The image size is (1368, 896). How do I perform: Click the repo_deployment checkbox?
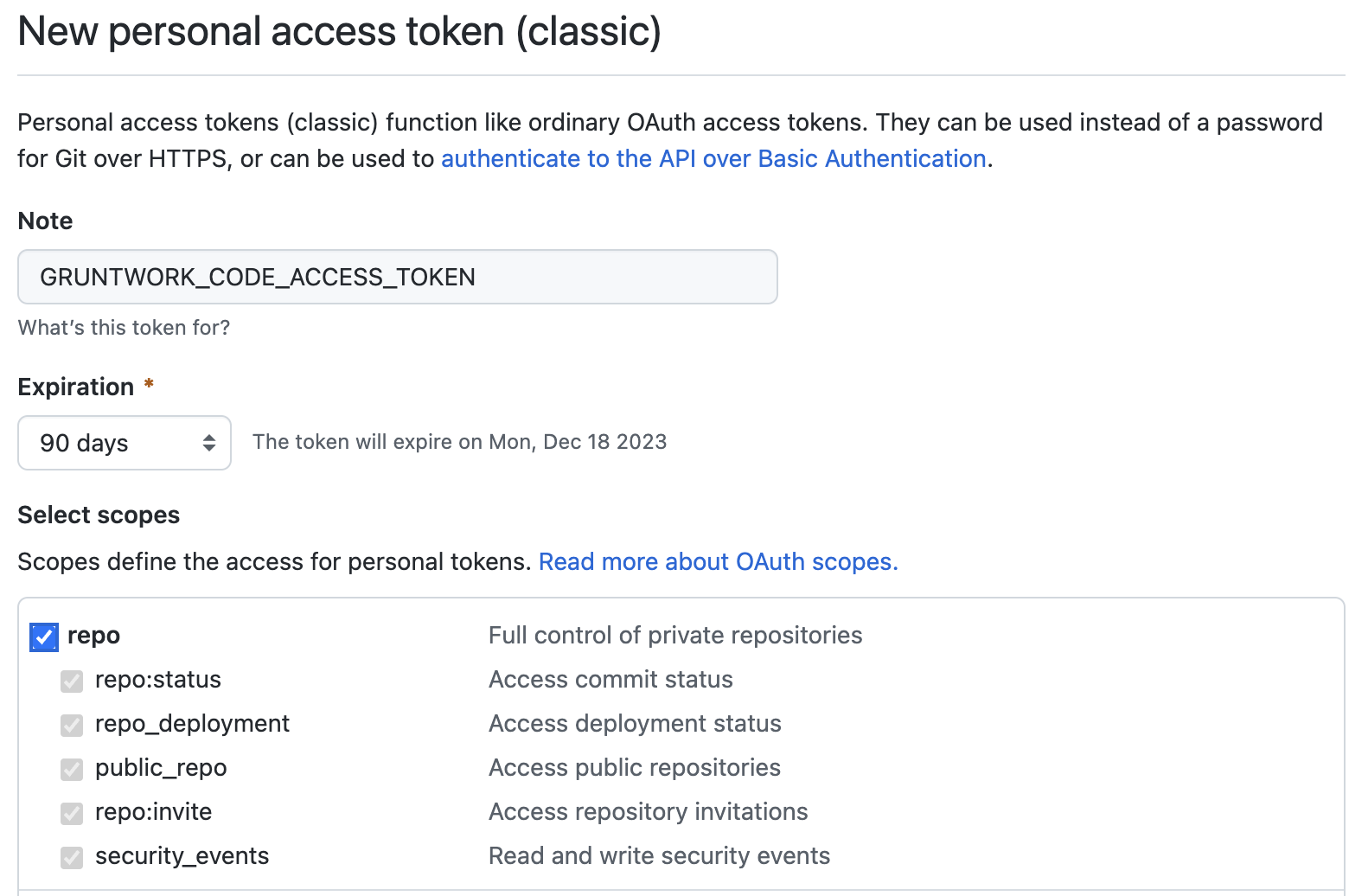[72, 725]
